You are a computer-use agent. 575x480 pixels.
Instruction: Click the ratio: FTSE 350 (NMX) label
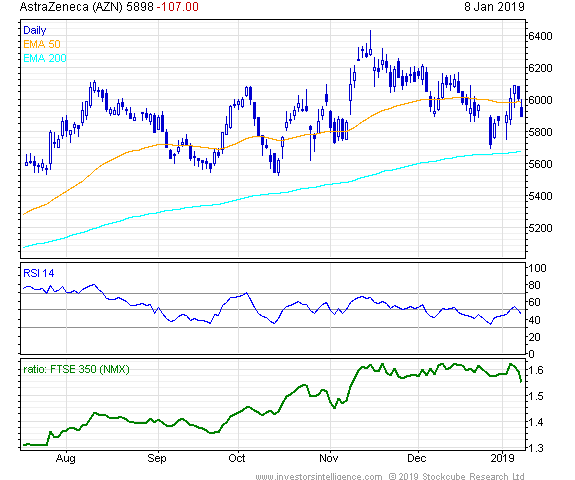pos(76,369)
